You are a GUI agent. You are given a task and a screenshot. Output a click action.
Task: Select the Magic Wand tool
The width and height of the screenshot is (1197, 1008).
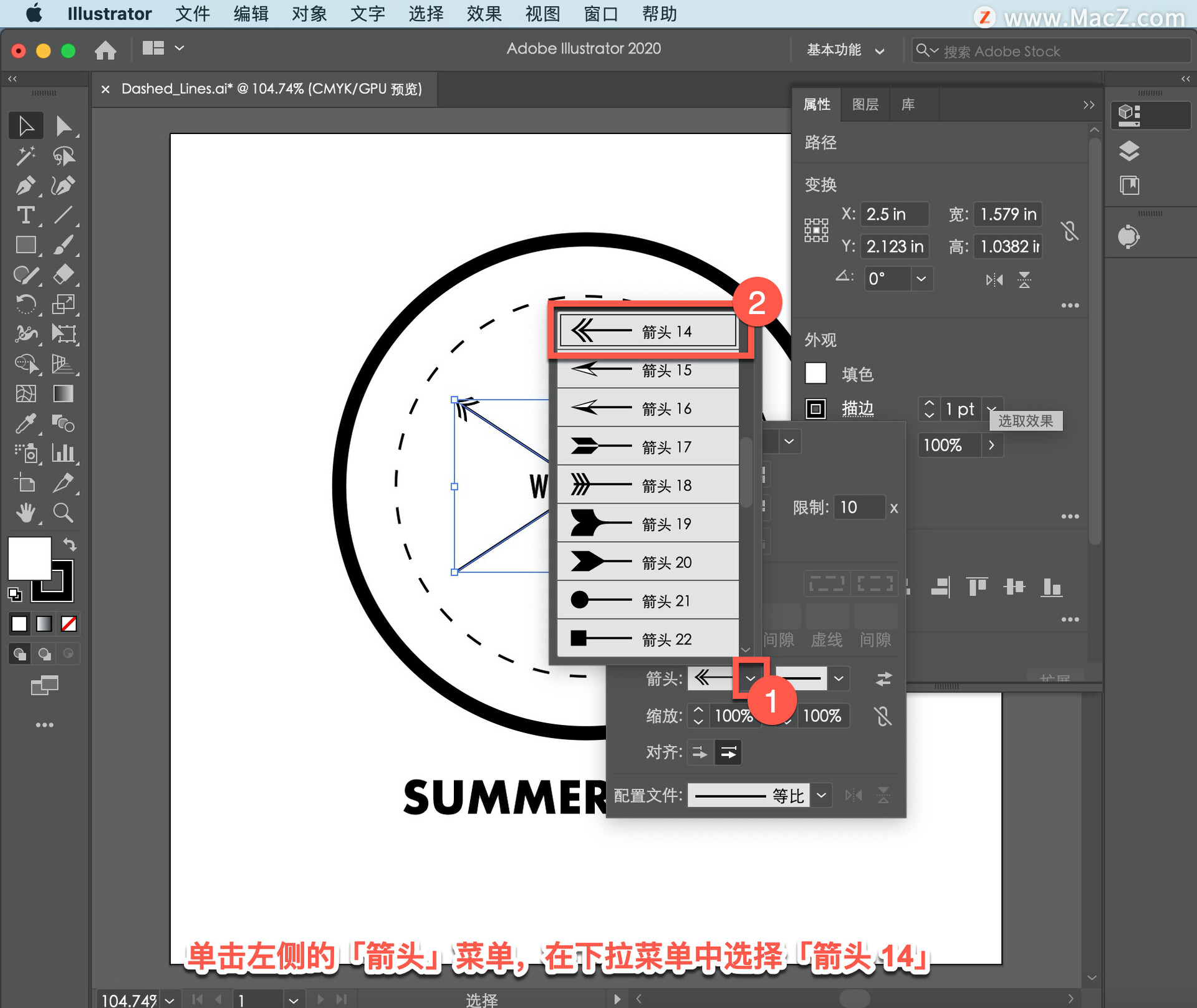pyautogui.click(x=26, y=156)
